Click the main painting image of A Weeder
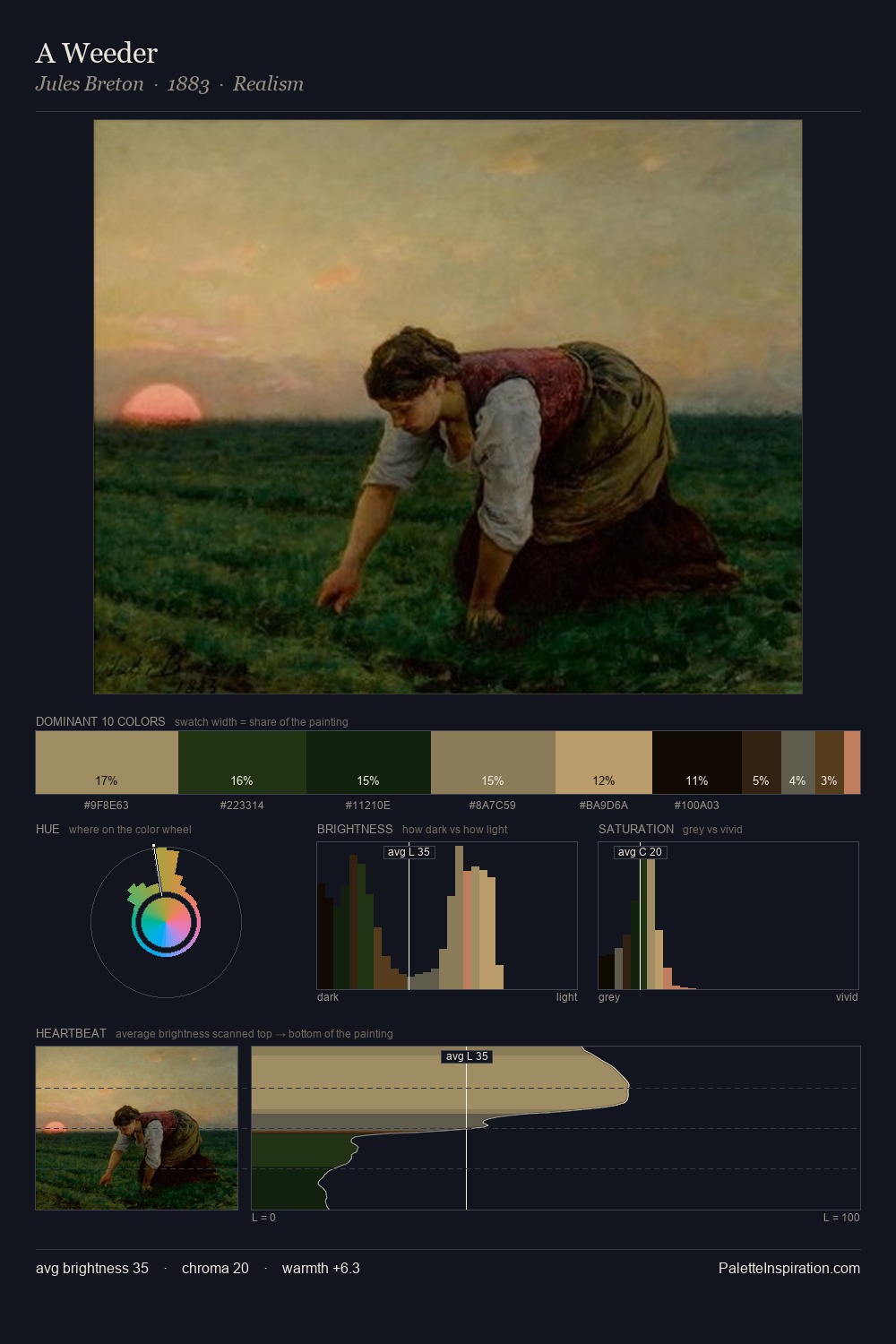896x1344 pixels. [448, 407]
